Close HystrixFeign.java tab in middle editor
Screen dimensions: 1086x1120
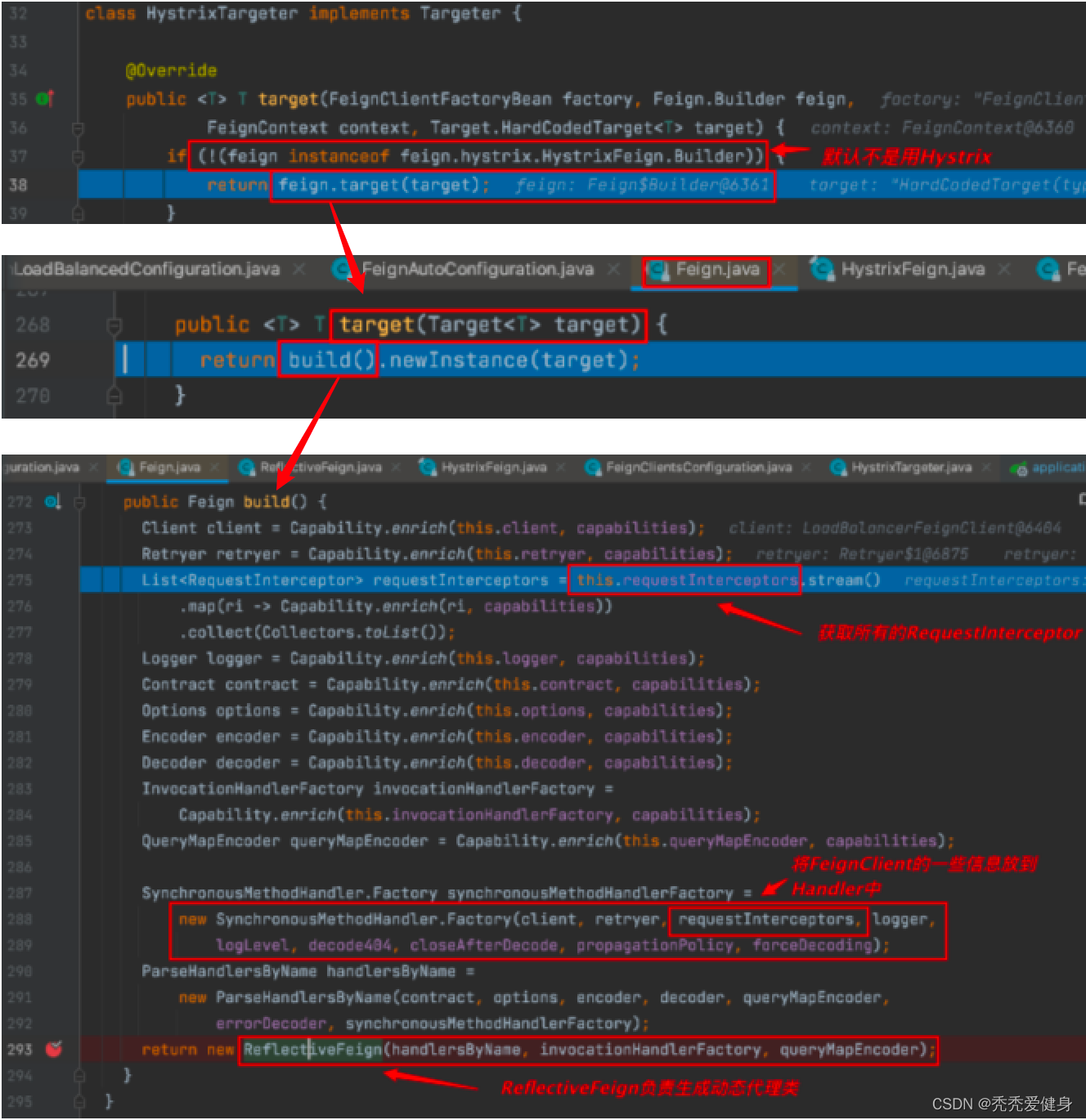point(1004,269)
